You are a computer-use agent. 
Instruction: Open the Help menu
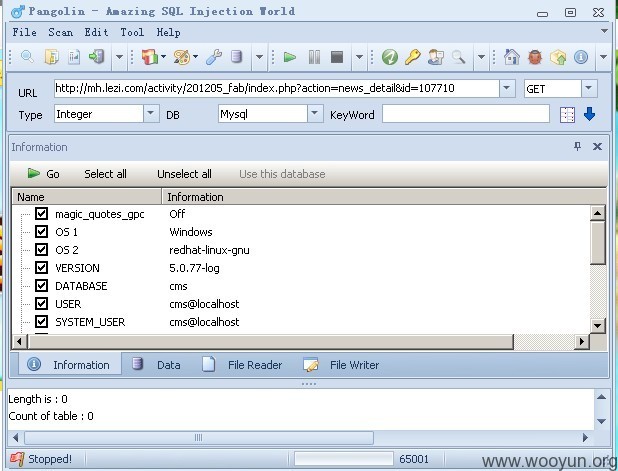point(168,32)
